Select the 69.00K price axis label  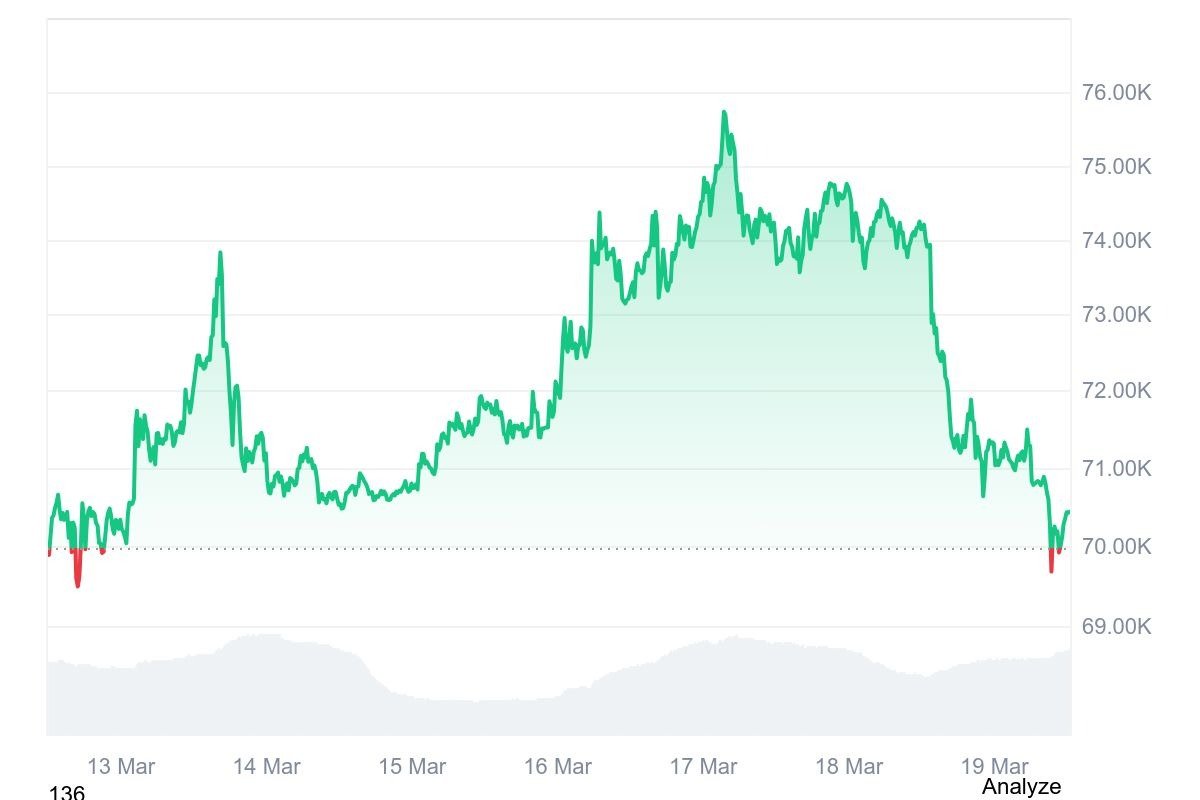pyautogui.click(x=1116, y=627)
